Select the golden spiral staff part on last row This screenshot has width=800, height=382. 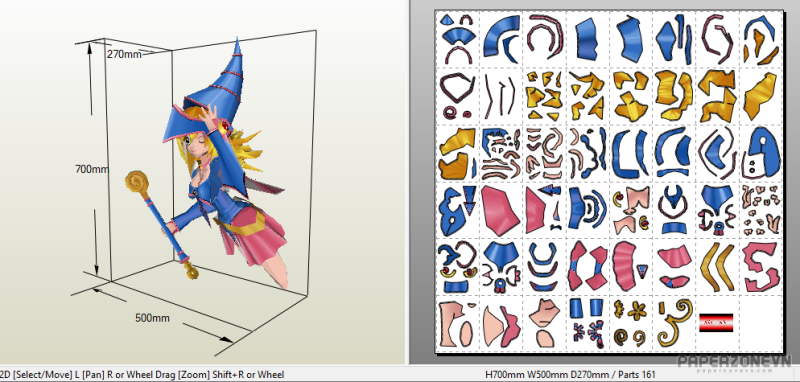(x=675, y=323)
